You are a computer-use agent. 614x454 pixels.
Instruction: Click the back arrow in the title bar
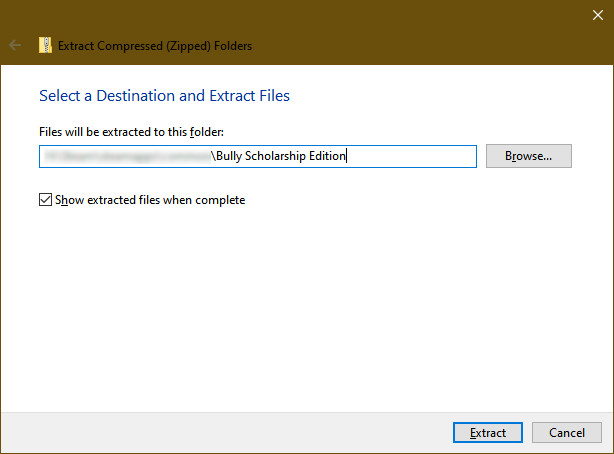tap(15, 45)
